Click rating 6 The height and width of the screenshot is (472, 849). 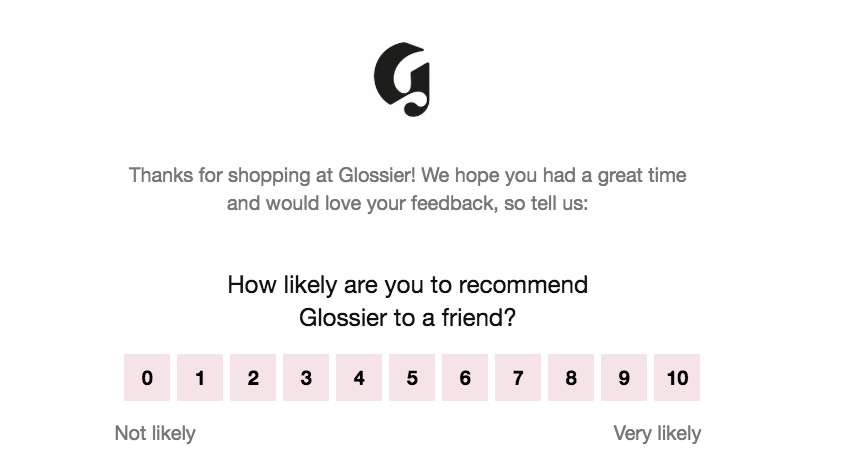[x=465, y=378]
